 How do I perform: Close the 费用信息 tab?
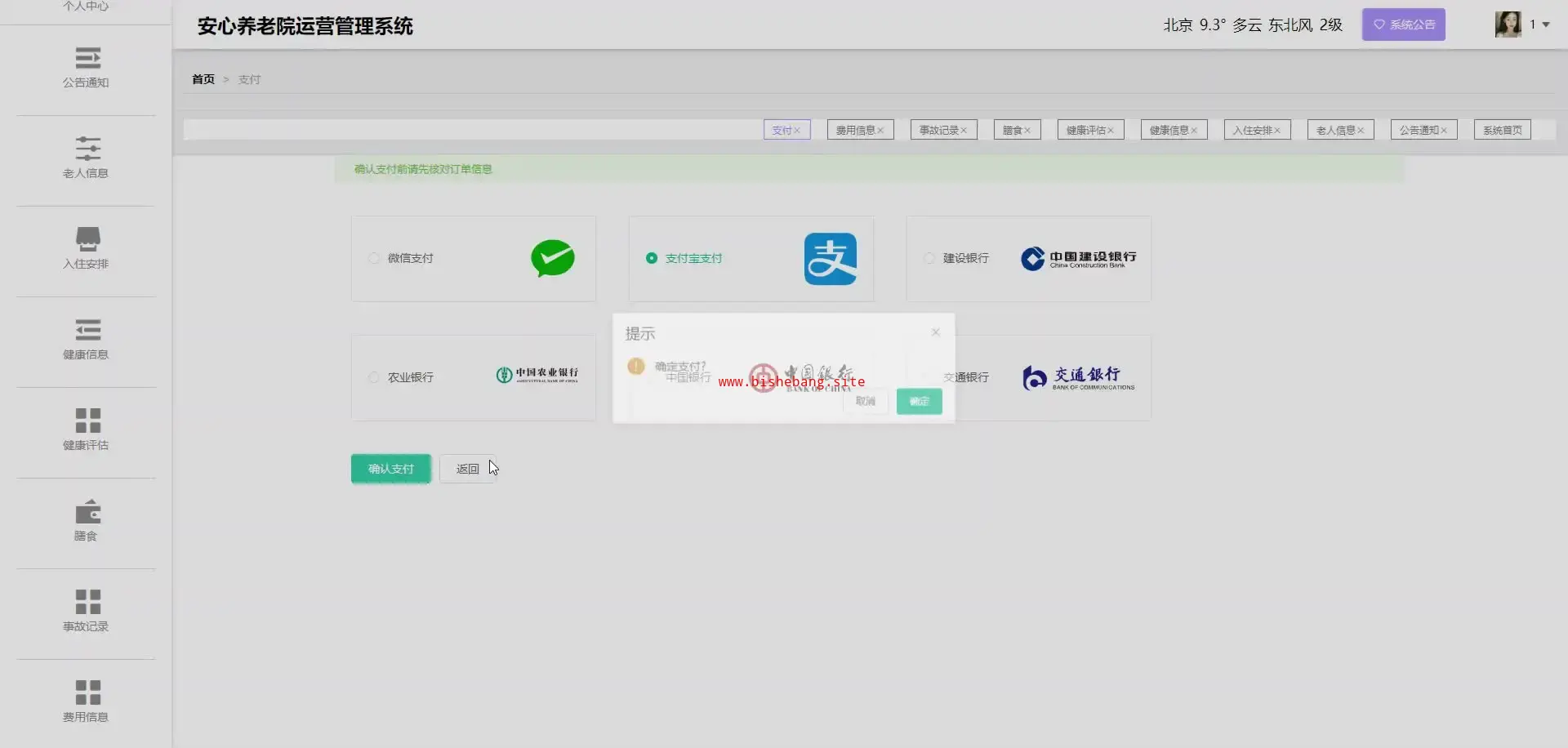(x=880, y=131)
